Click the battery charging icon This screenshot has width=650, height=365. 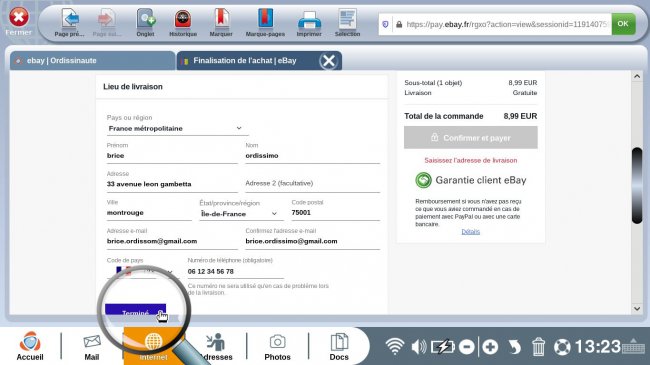(442, 347)
